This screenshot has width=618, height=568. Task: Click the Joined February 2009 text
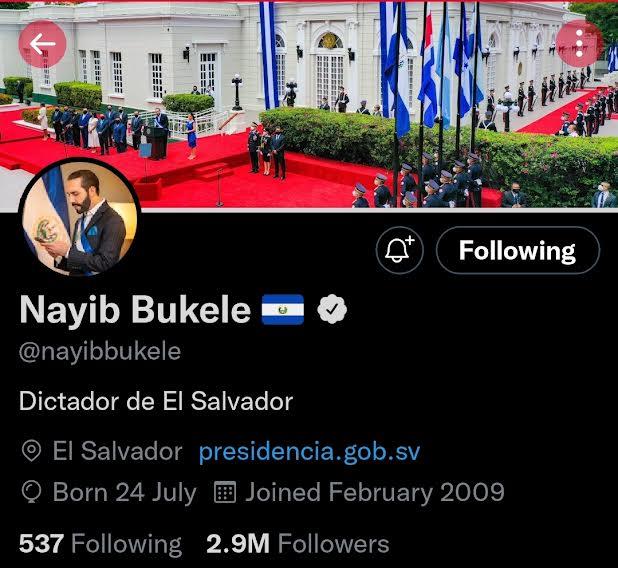[x=375, y=493]
